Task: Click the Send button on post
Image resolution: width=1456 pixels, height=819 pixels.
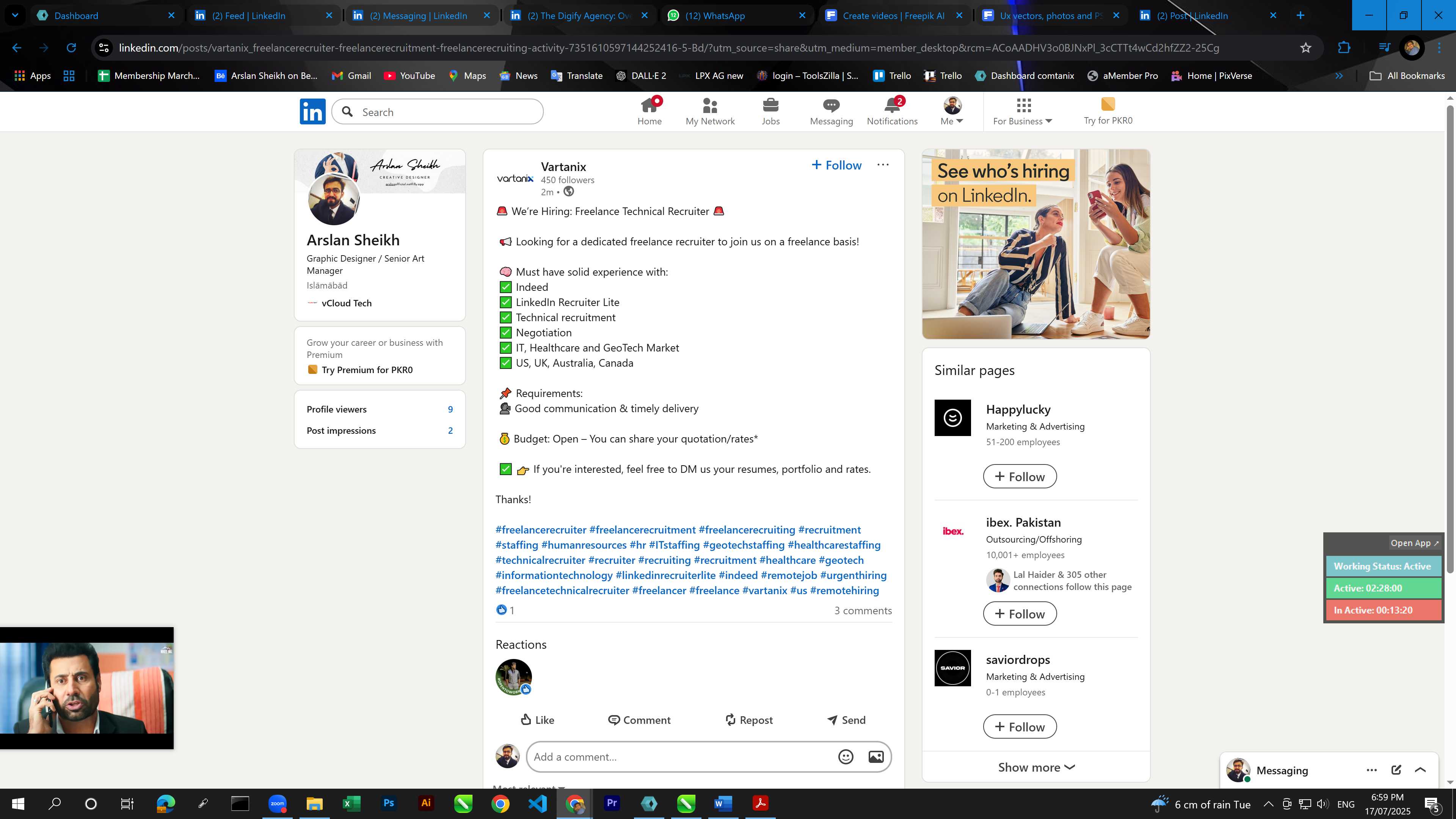Action: tap(846, 720)
